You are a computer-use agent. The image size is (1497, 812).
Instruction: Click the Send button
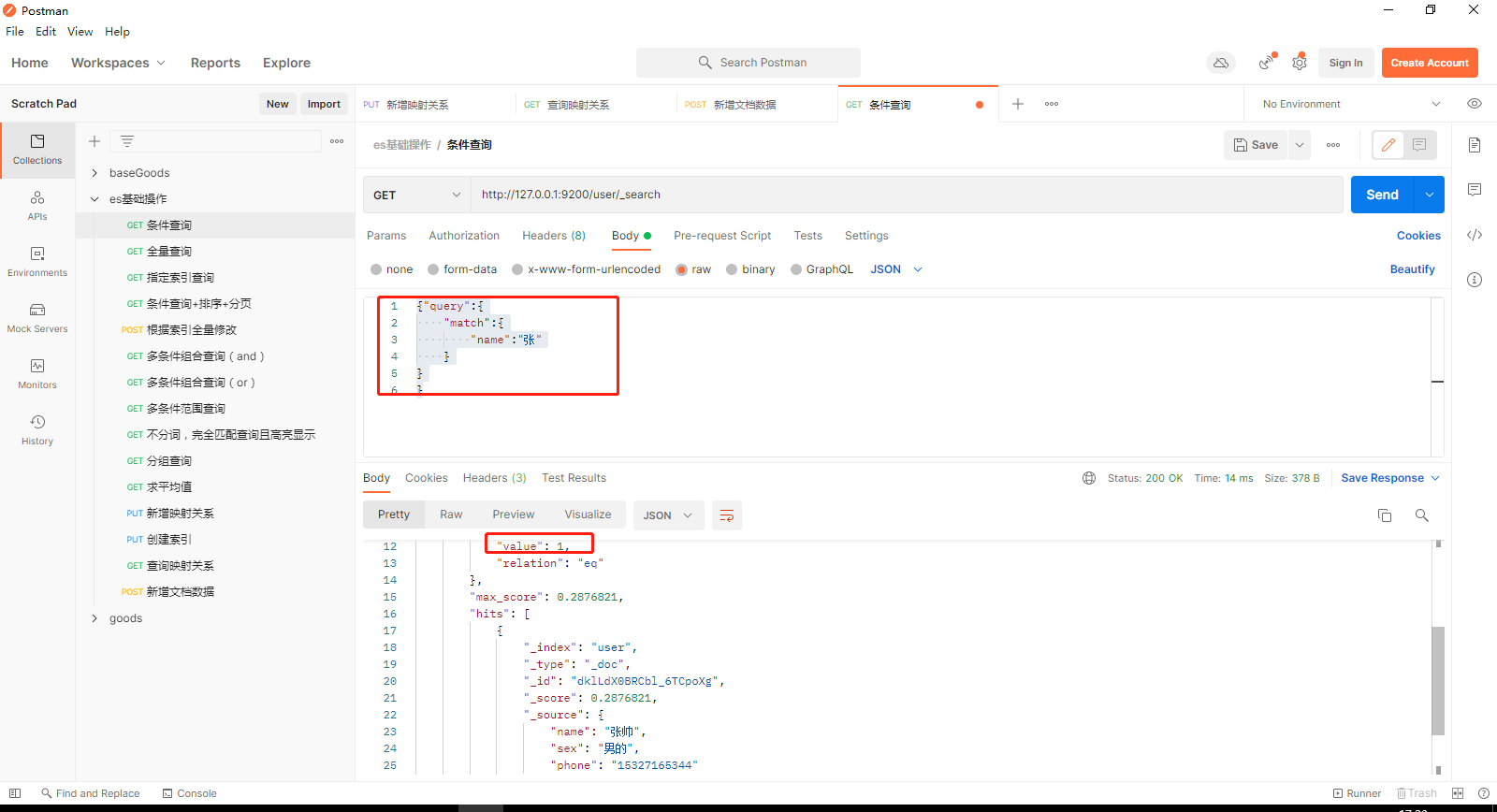point(1382,195)
